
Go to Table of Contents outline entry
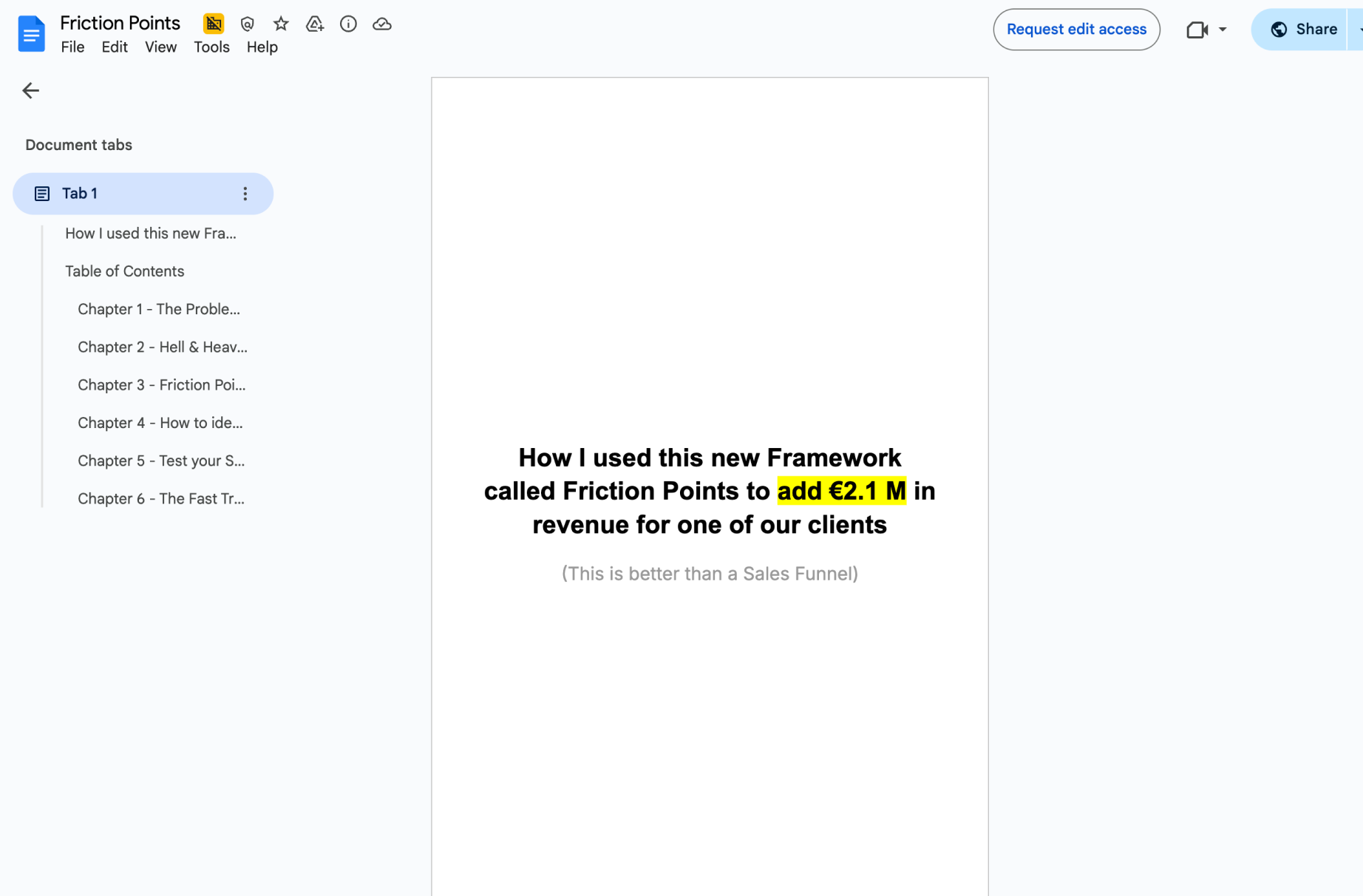124,271
